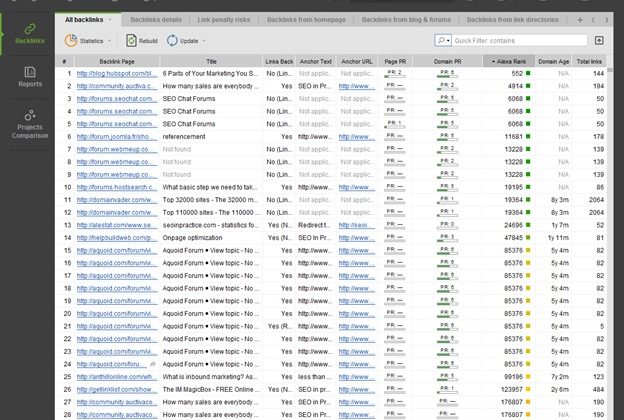Open the Backlinks module icon in sidebar
The height and width of the screenshot is (420, 624).
(30, 29)
